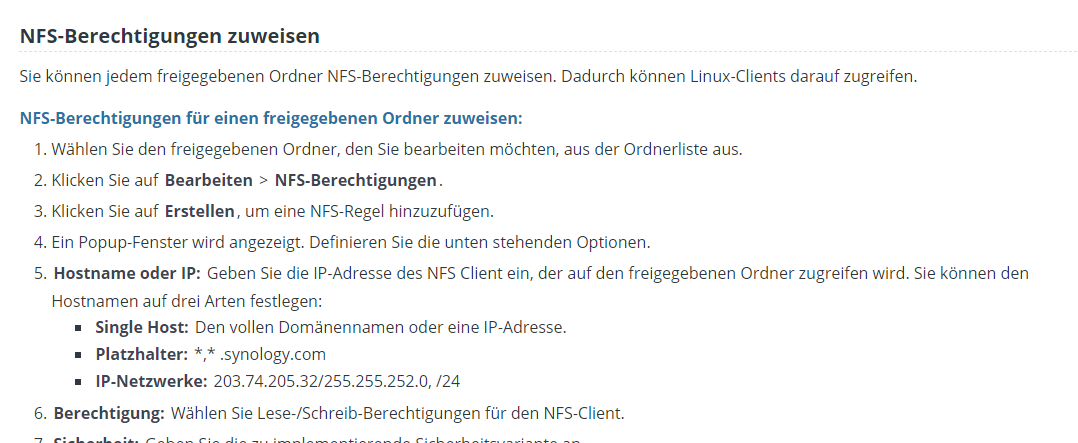Click the bold label "IP-Netzwerke:"
The width and height of the screenshot is (1078, 443).
click(151, 381)
